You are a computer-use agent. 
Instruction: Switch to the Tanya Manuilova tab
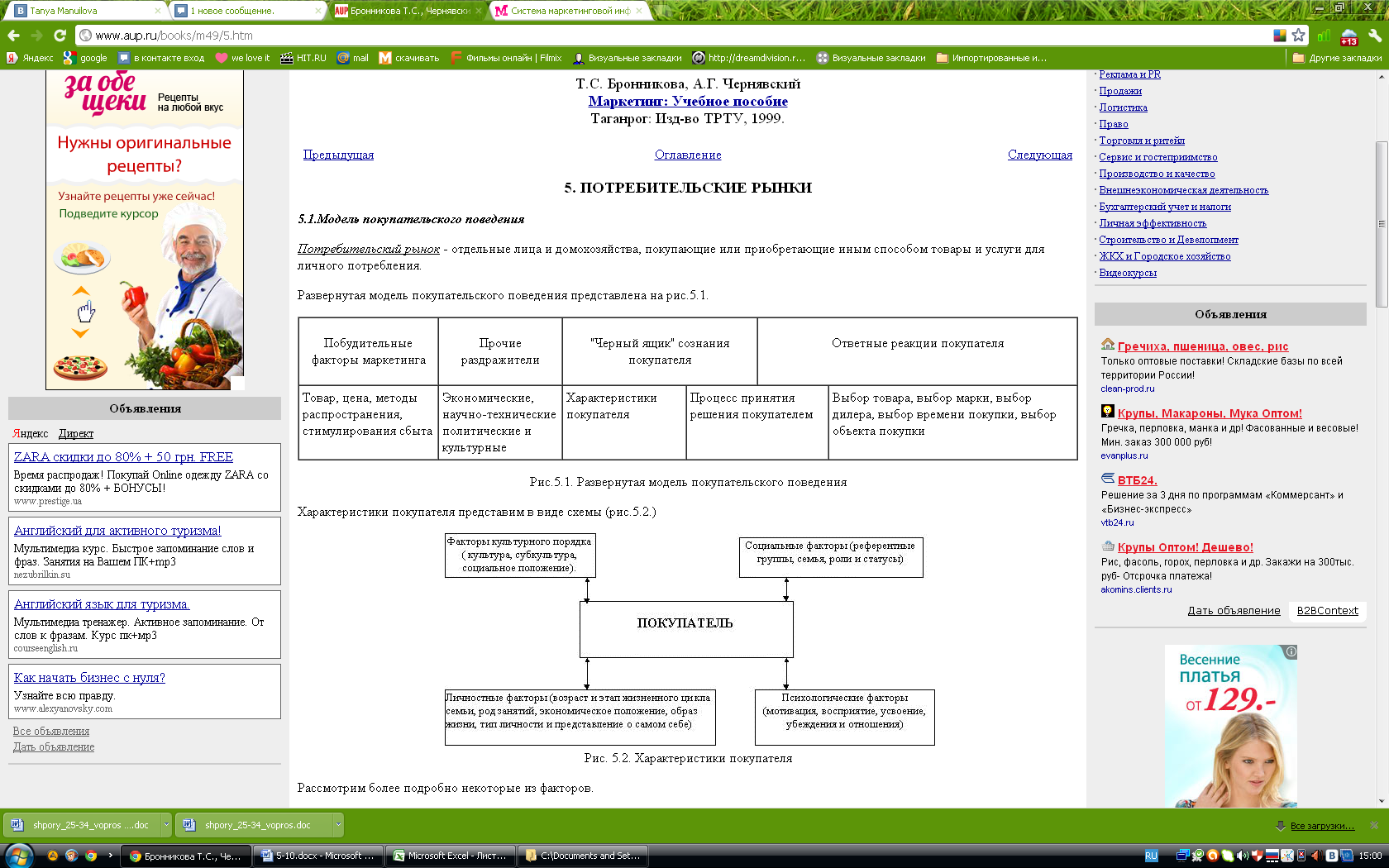tap(86, 11)
